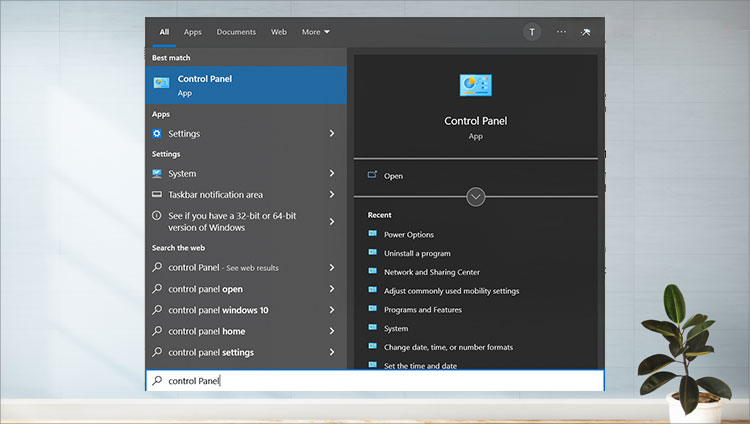Expand 'control Panel - See web results' arrow
Image resolution: width=750 pixels, height=424 pixels.
[331, 268]
